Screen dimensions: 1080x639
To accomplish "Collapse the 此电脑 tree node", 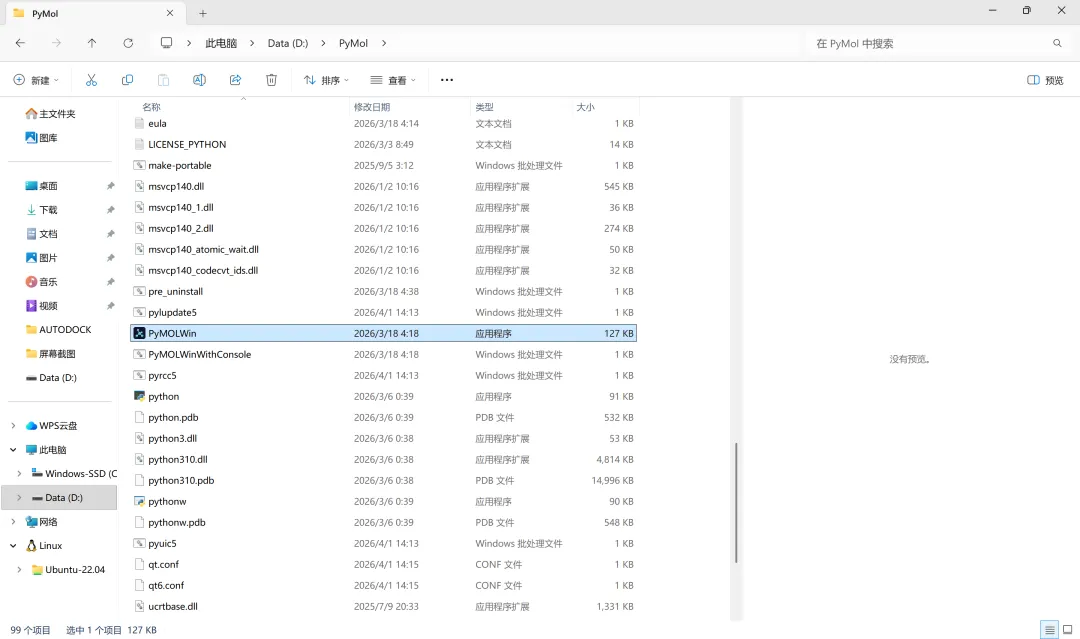I will point(13,450).
